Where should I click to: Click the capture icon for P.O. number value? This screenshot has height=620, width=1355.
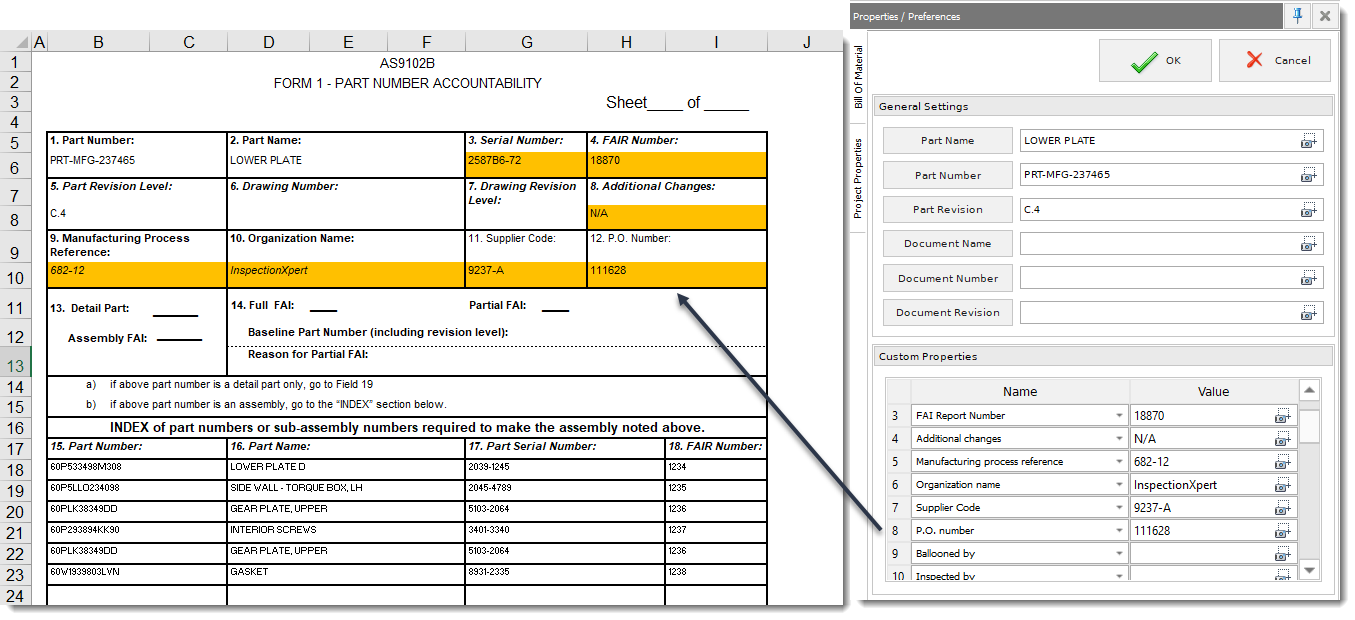[x=1283, y=530]
